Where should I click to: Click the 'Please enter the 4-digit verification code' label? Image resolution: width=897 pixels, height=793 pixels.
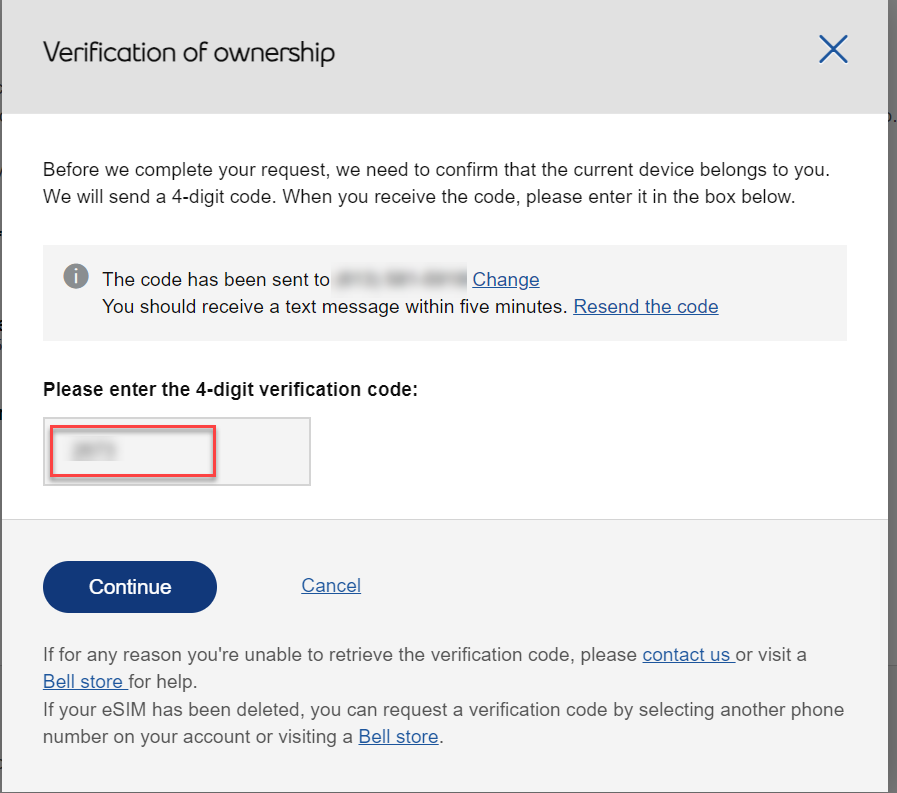pos(230,390)
